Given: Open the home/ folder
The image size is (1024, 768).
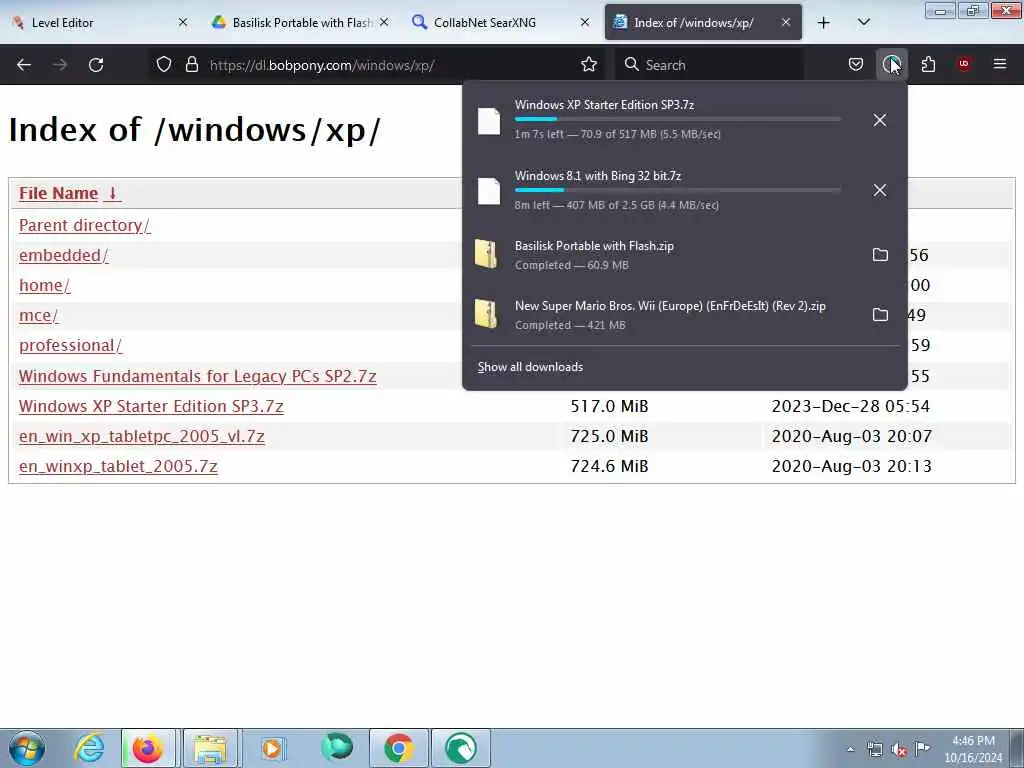Looking at the screenshot, I should click(x=44, y=285).
